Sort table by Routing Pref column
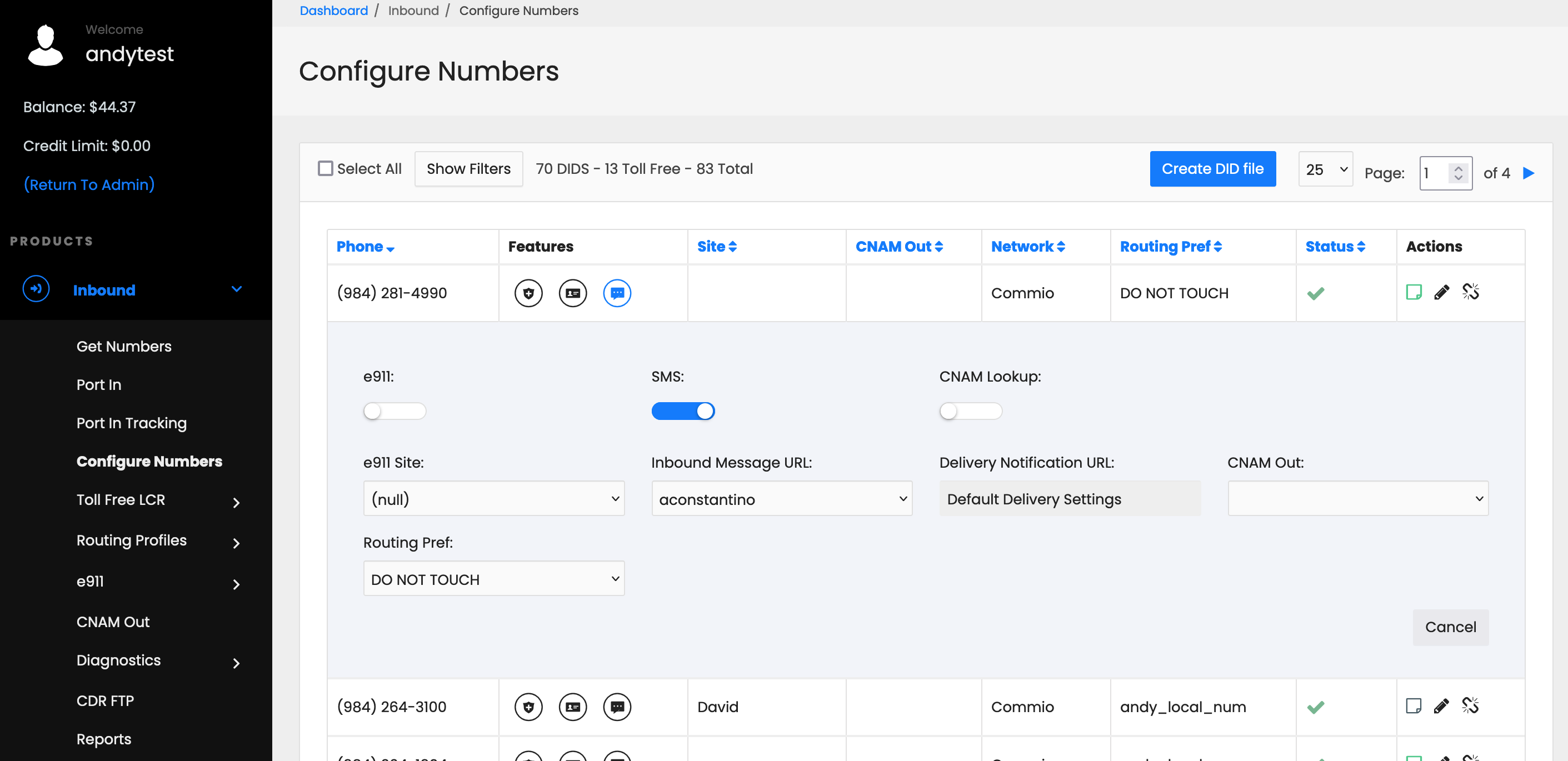 click(1171, 247)
